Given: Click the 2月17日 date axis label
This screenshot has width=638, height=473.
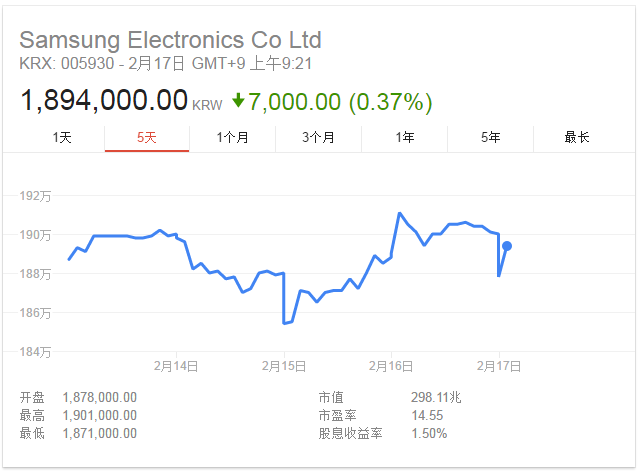Looking at the screenshot, I should click(499, 366).
